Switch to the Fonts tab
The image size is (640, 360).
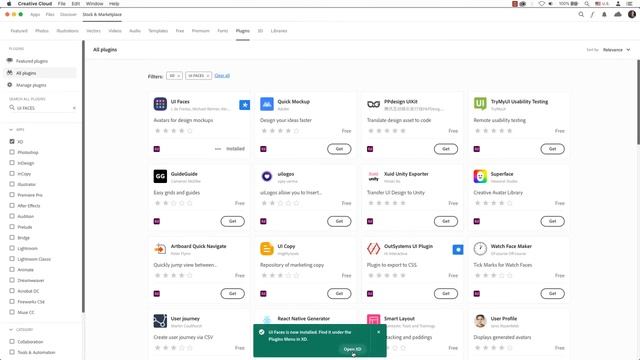click(x=222, y=31)
